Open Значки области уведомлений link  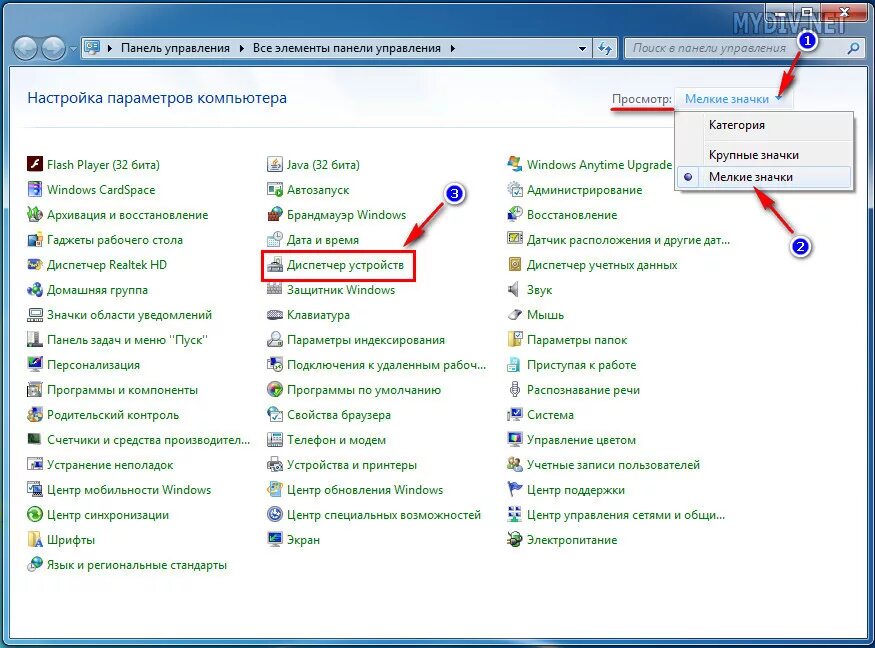click(x=129, y=315)
